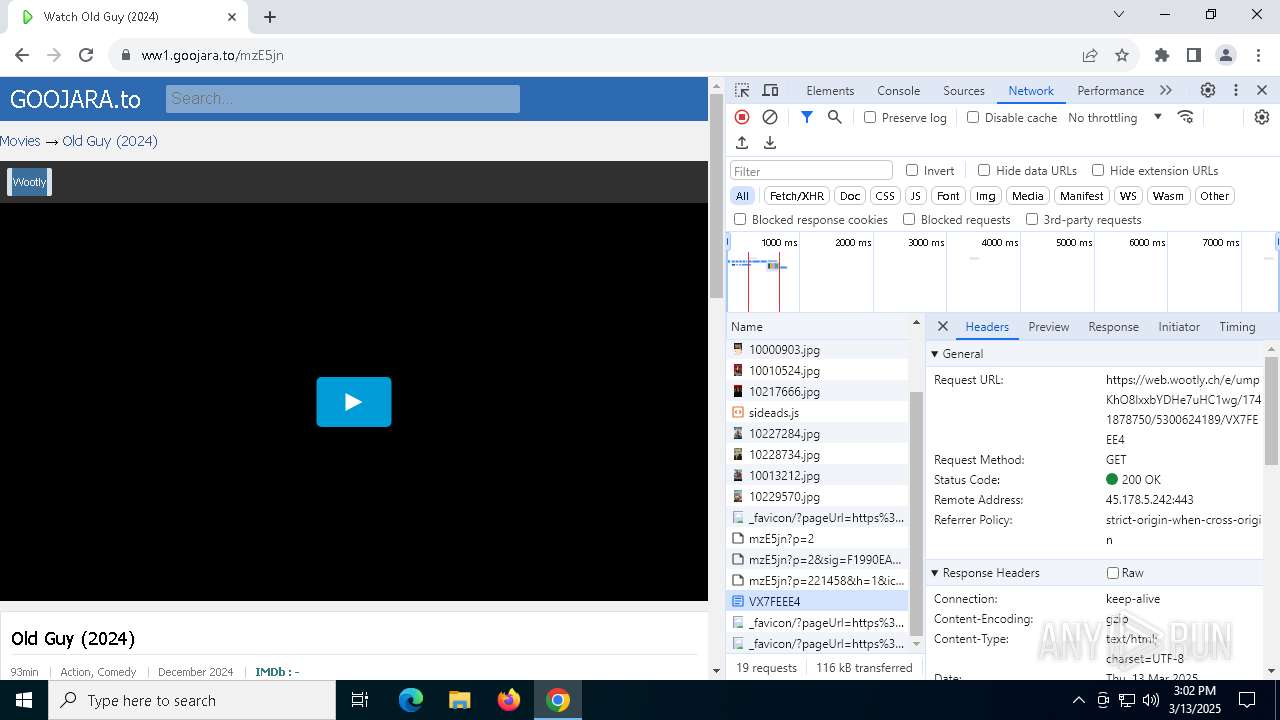Check the Invert filter checkbox

click(x=912, y=170)
